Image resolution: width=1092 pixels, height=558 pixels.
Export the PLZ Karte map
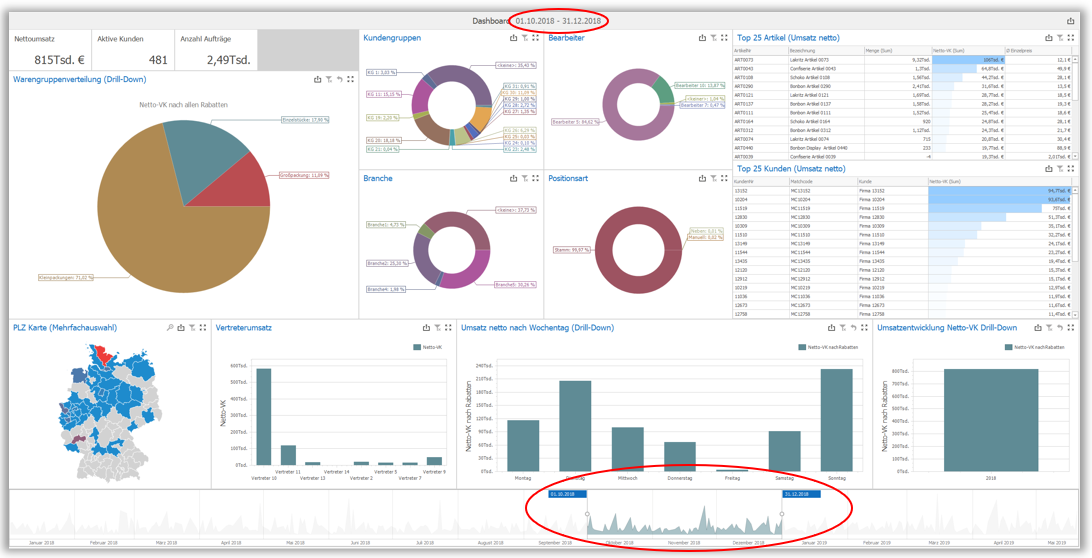pyautogui.click(x=180, y=327)
